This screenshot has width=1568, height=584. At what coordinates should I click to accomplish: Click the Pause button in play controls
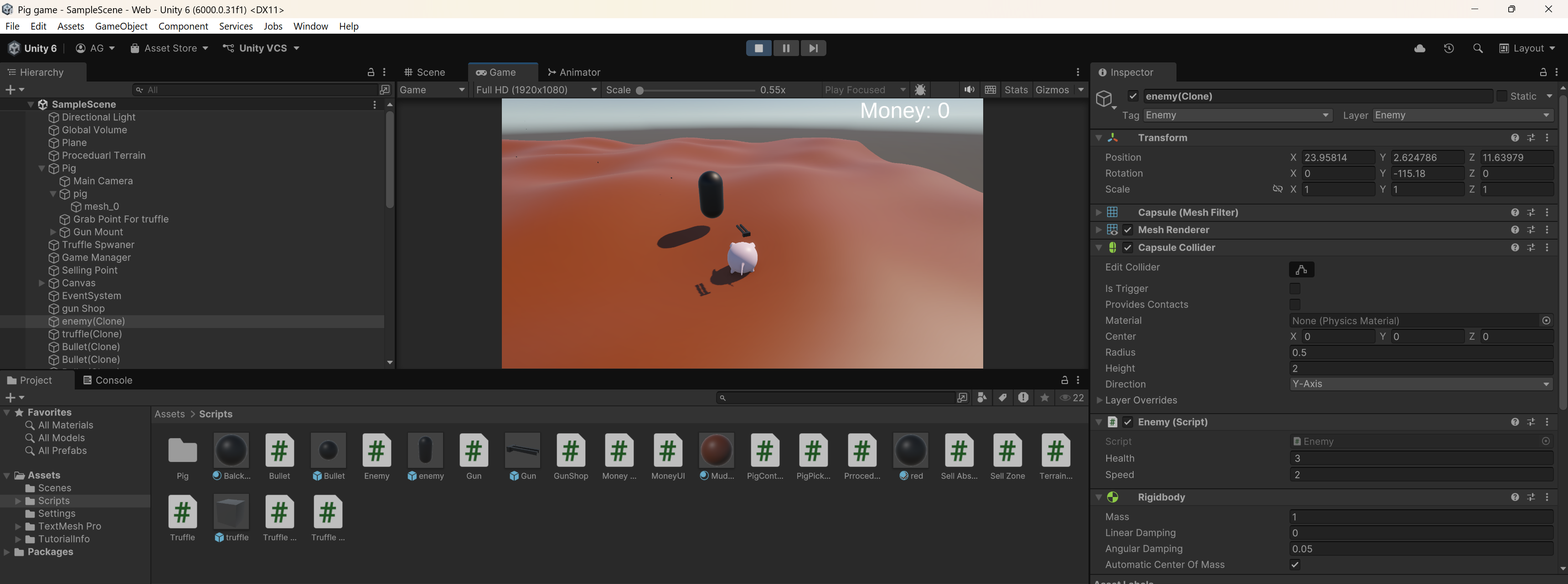click(x=785, y=48)
